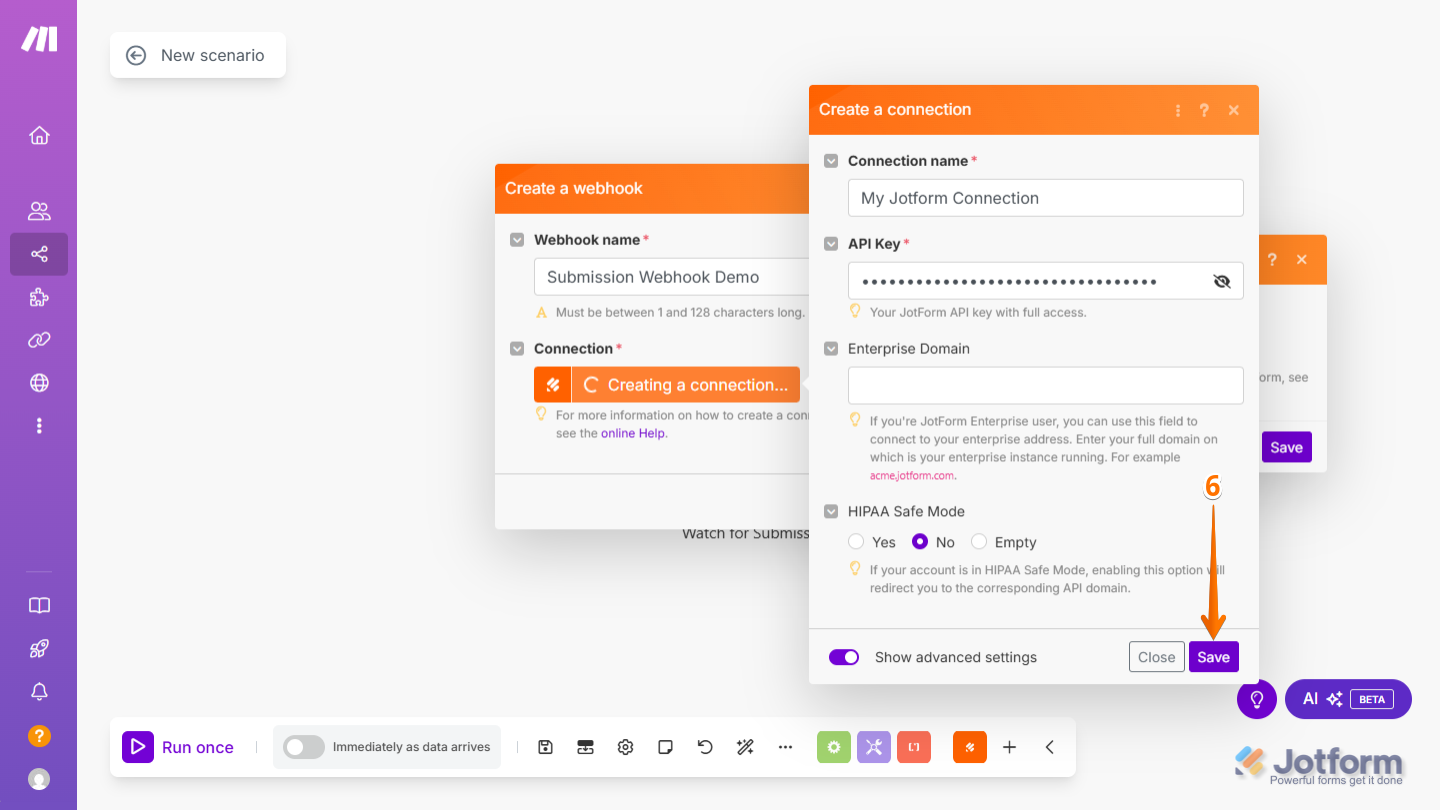The height and width of the screenshot is (810, 1440).
Task: Open help icon in Create a connection header
Action: click(1205, 110)
